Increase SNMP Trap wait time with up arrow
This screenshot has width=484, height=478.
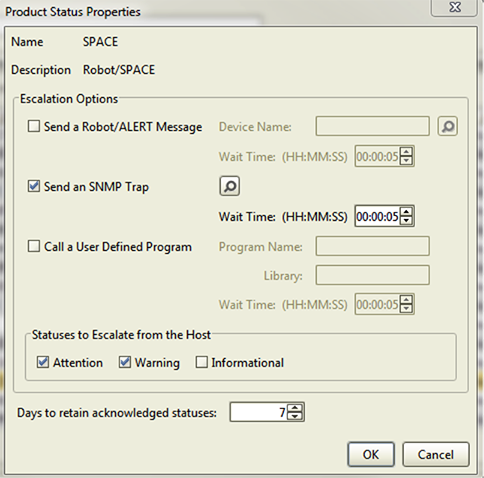pyautogui.click(x=406, y=212)
